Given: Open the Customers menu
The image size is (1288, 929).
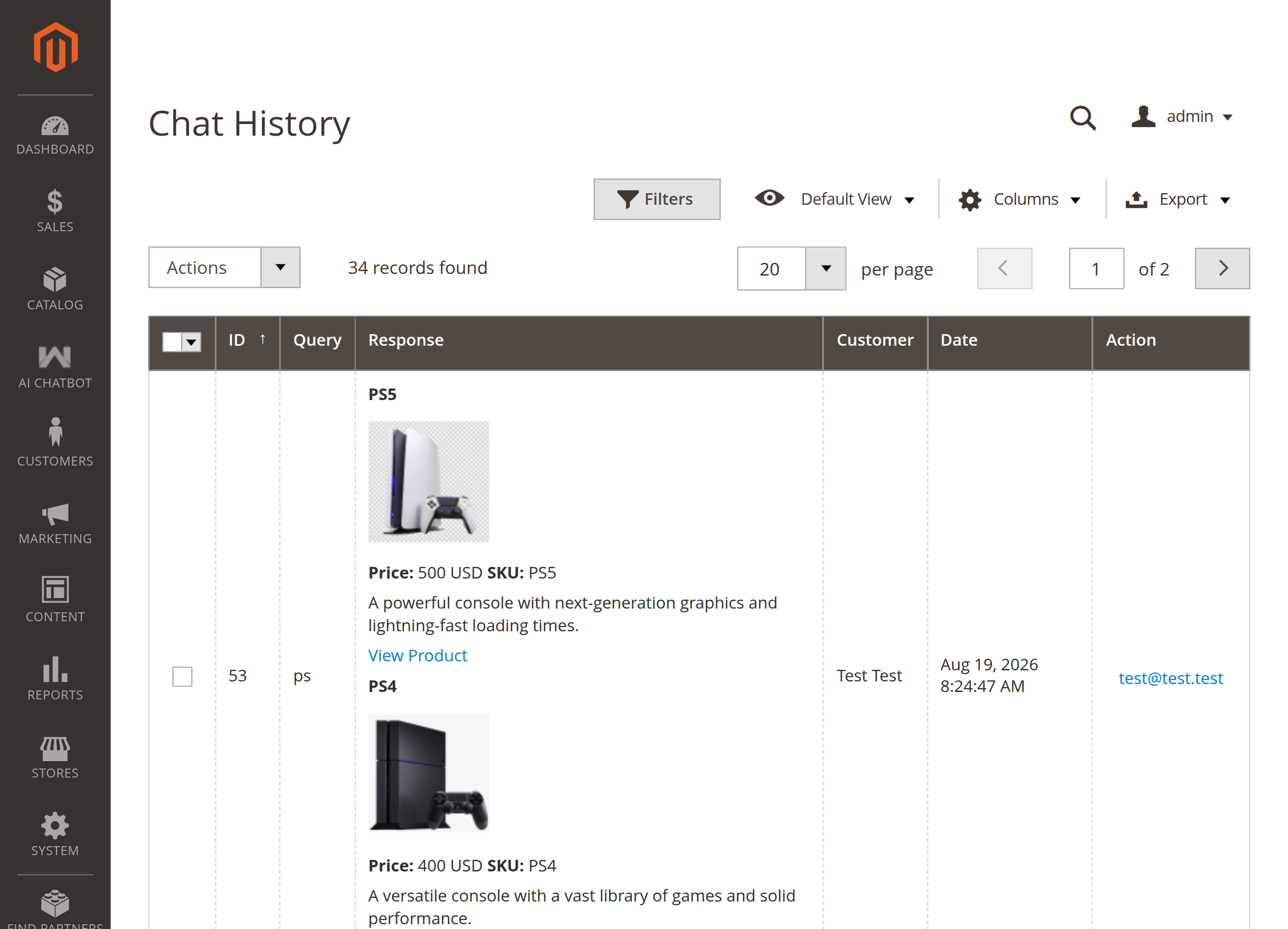Looking at the screenshot, I should pyautogui.click(x=55, y=442).
